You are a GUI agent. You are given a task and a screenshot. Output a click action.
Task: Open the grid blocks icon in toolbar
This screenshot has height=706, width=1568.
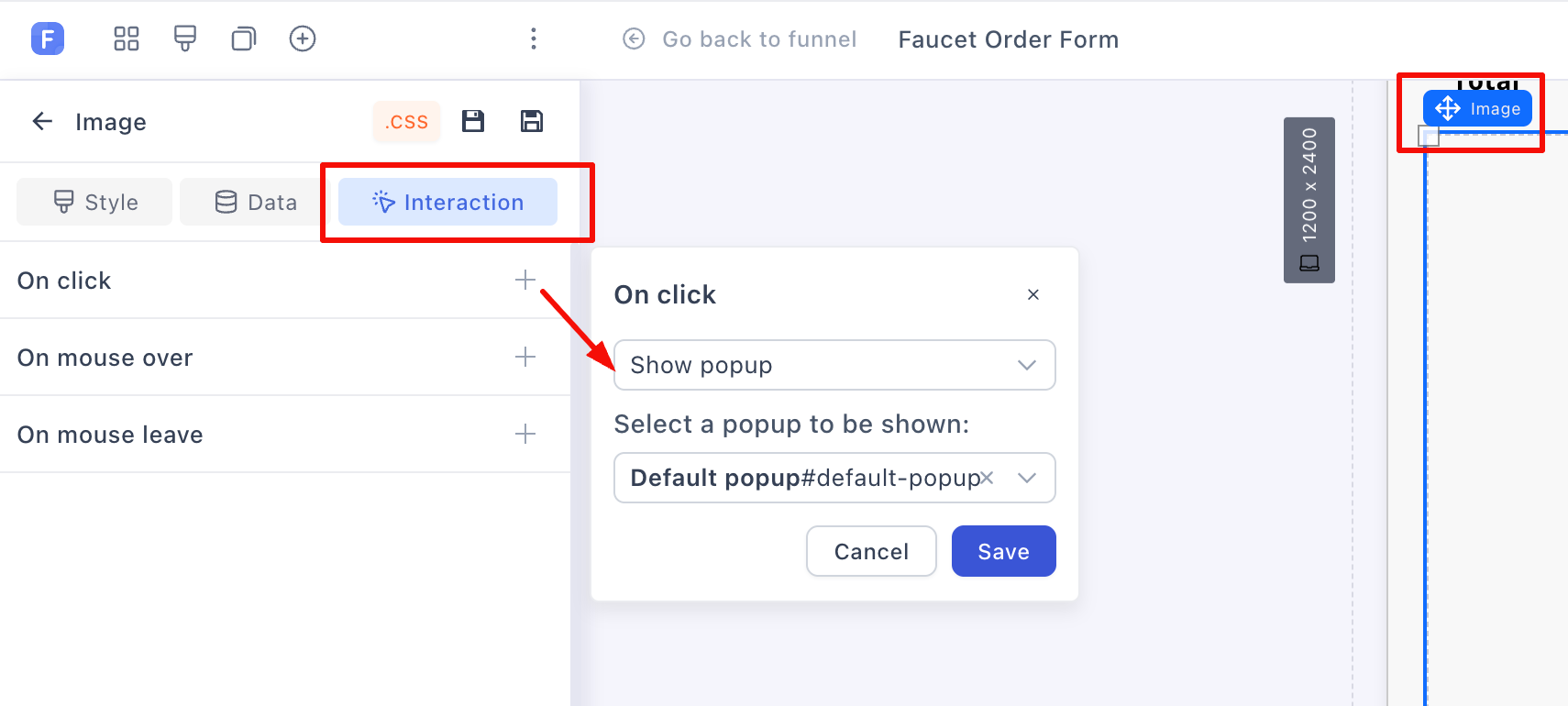127,39
